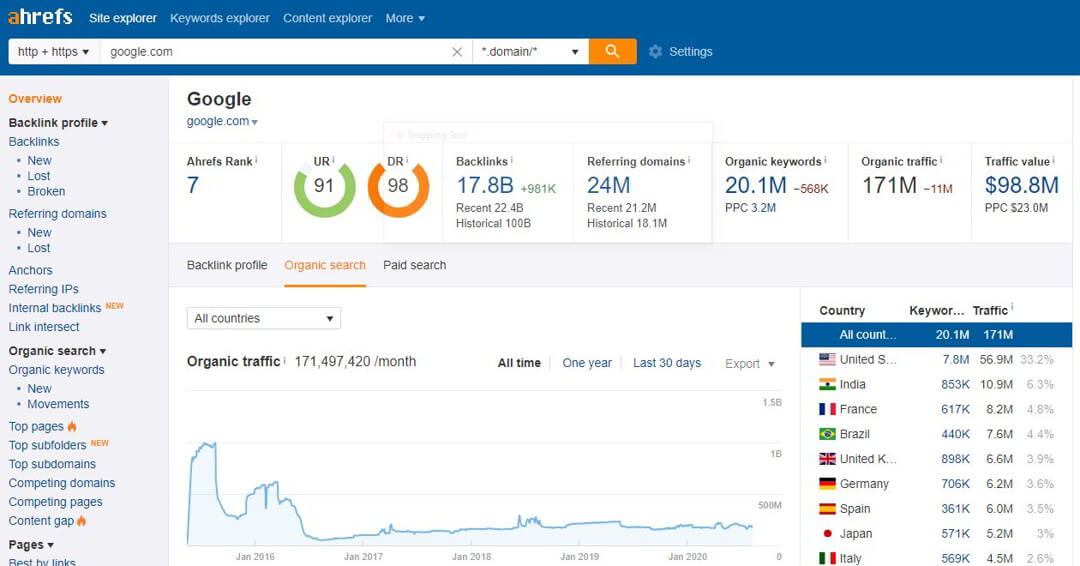Open Internal backlinks sidebar link

point(54,308)
